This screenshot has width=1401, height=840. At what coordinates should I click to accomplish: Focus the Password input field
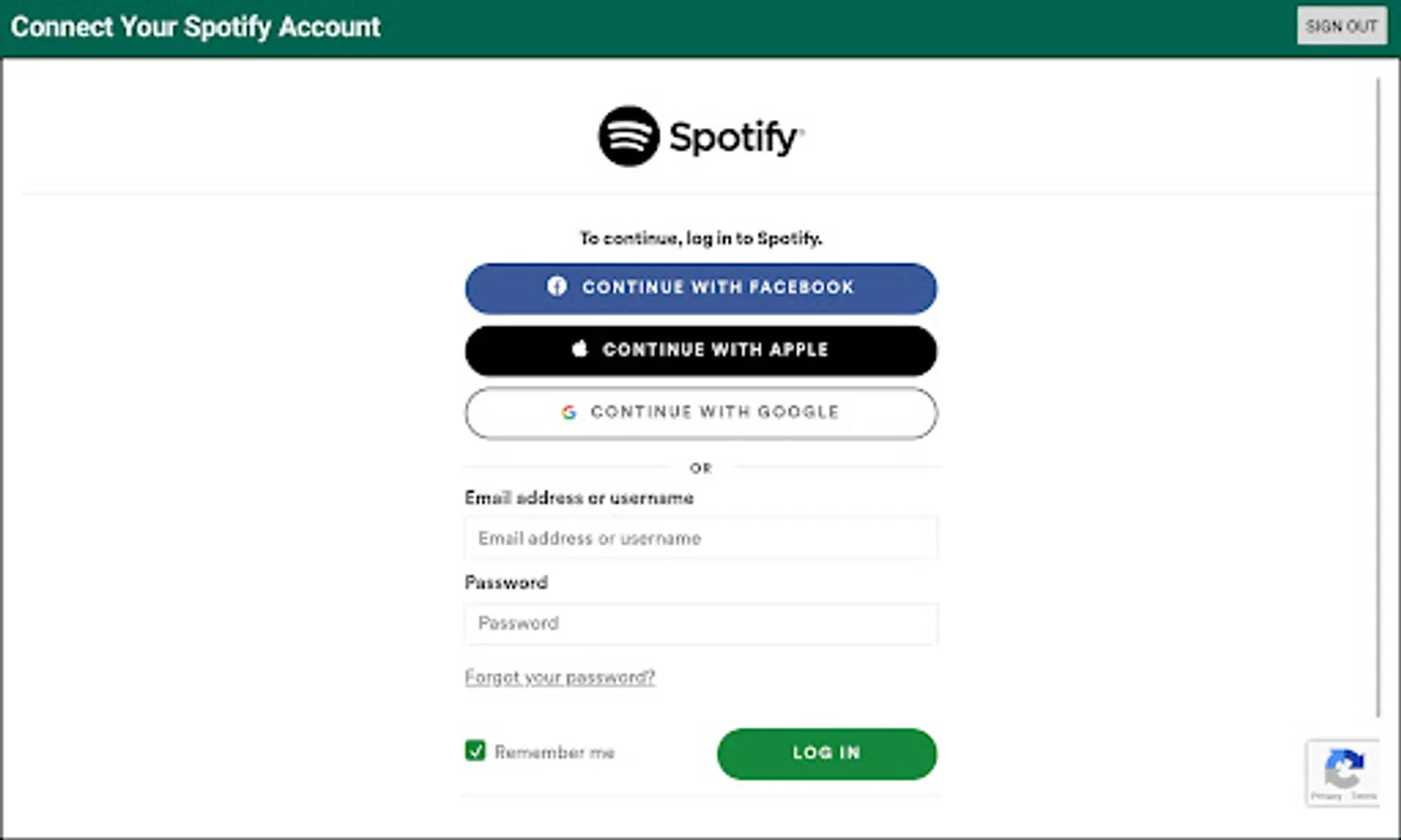pos(700,623)
